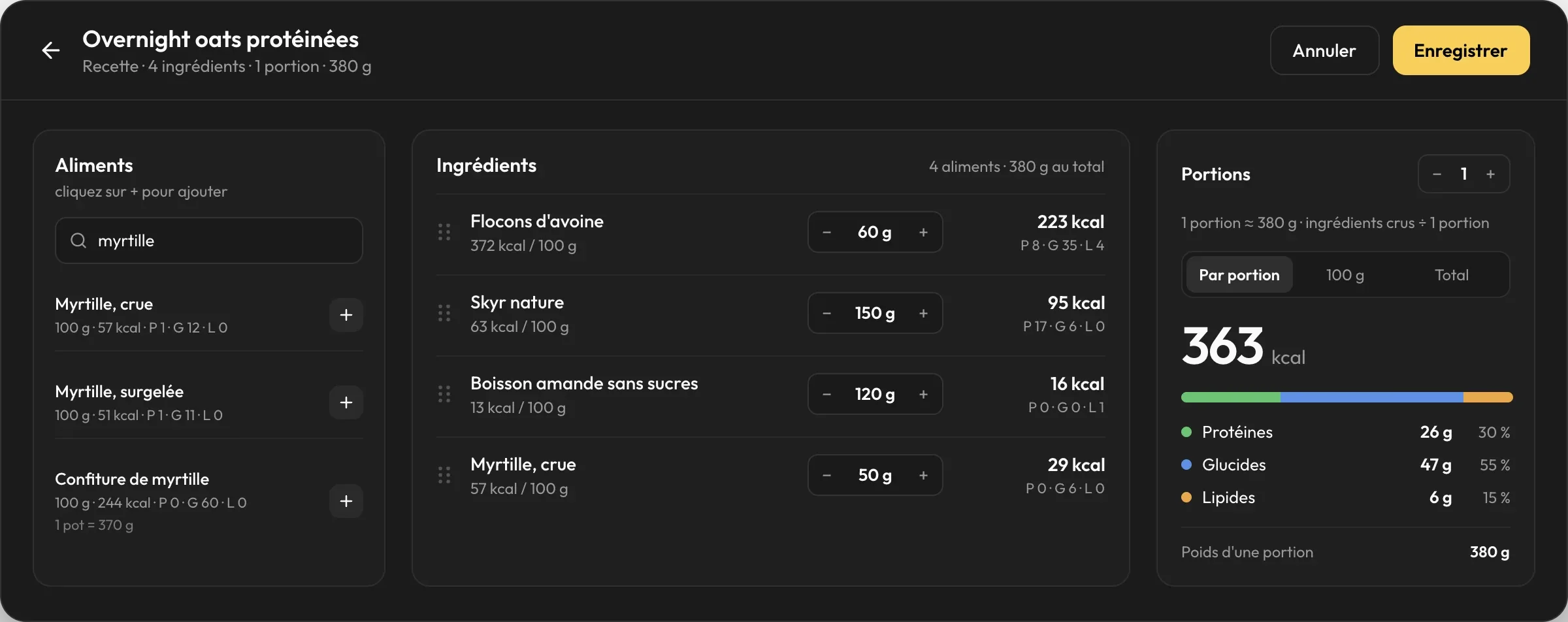Image resolution: width=1568 pixels, height=622 pixels.
Task: Decrease Skyr nature quantity
Action: coord(826,313)
